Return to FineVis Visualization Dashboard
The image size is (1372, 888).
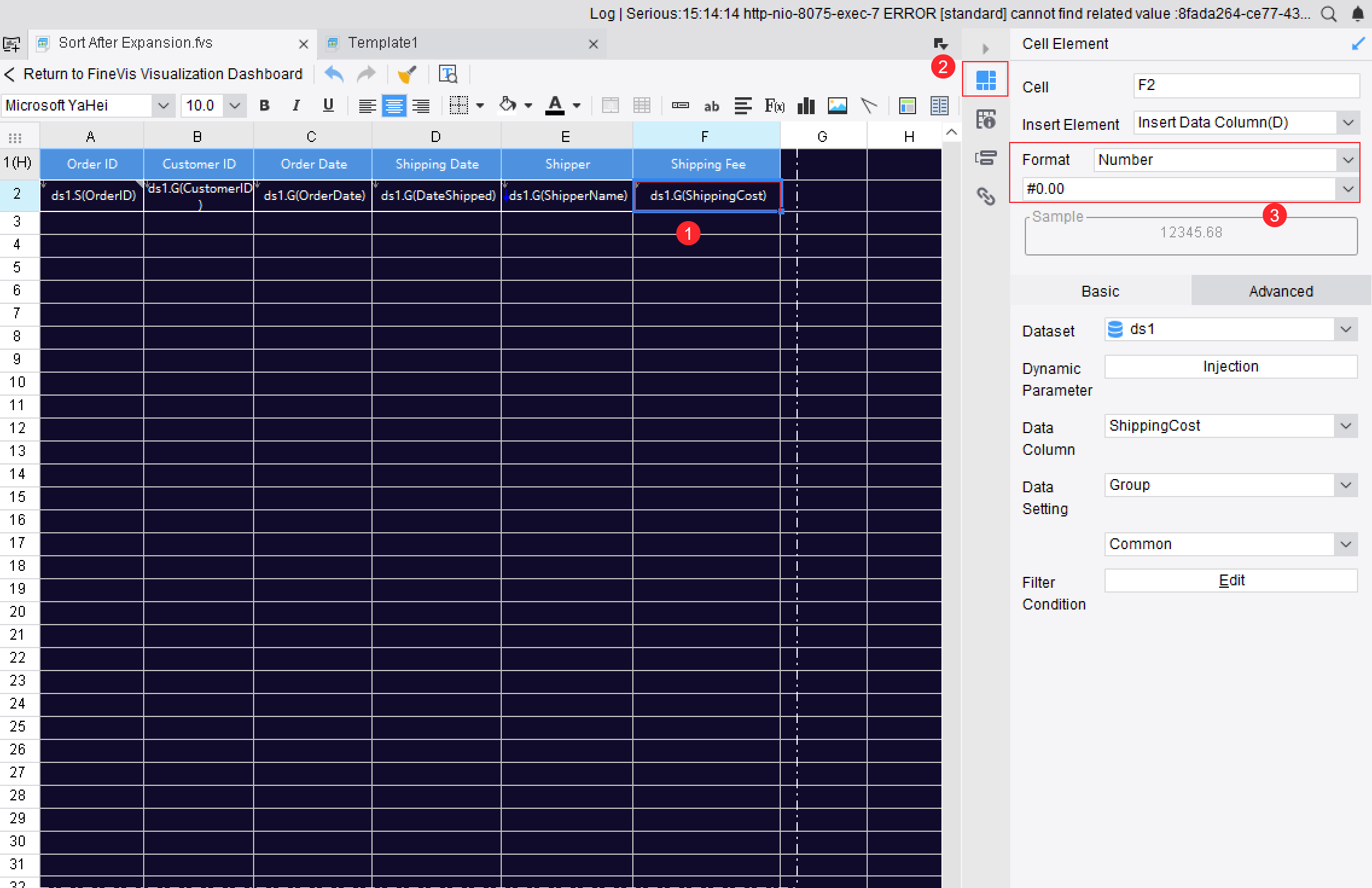click(153, 74)
